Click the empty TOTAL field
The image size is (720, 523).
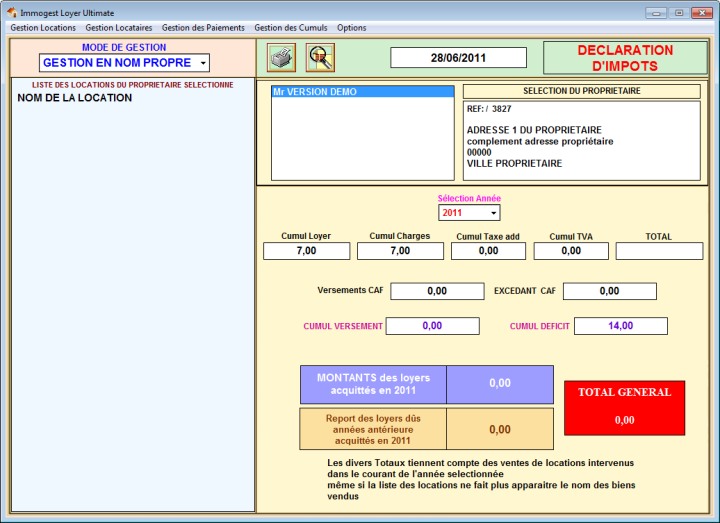659,251
